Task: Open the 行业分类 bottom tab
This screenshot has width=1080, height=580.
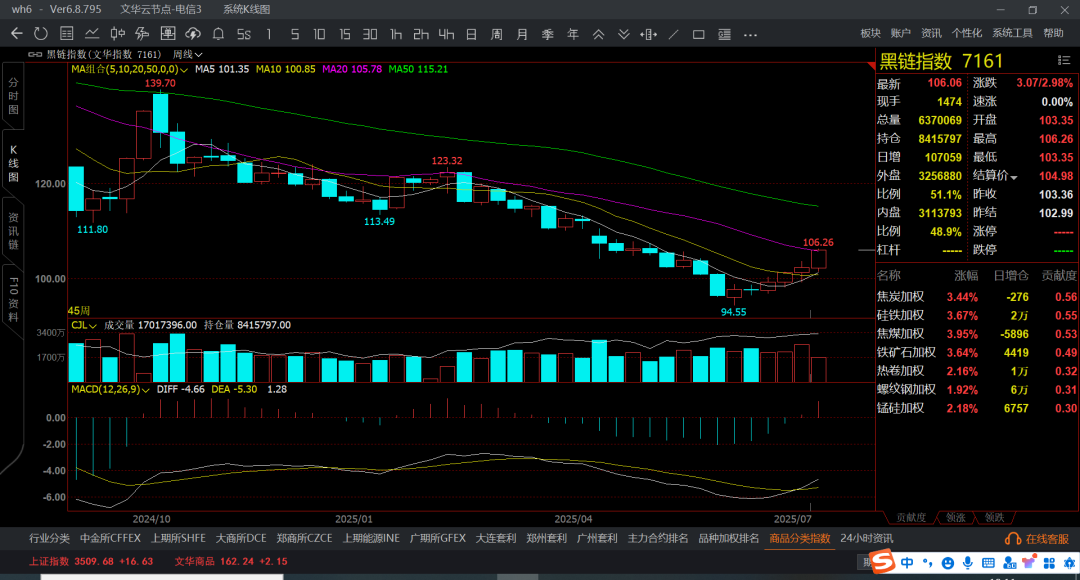Action: (49, 538)
